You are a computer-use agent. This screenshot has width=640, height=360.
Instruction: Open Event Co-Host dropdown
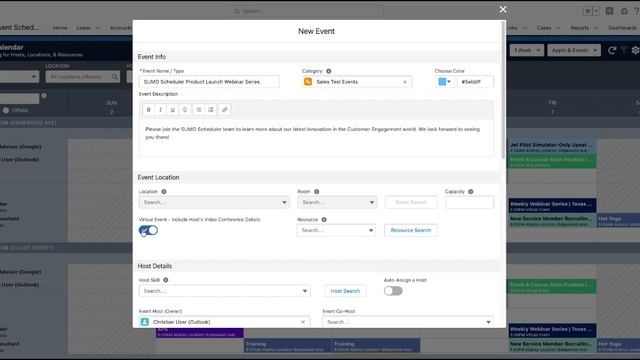pyautogui.click(x=408, y=322)
